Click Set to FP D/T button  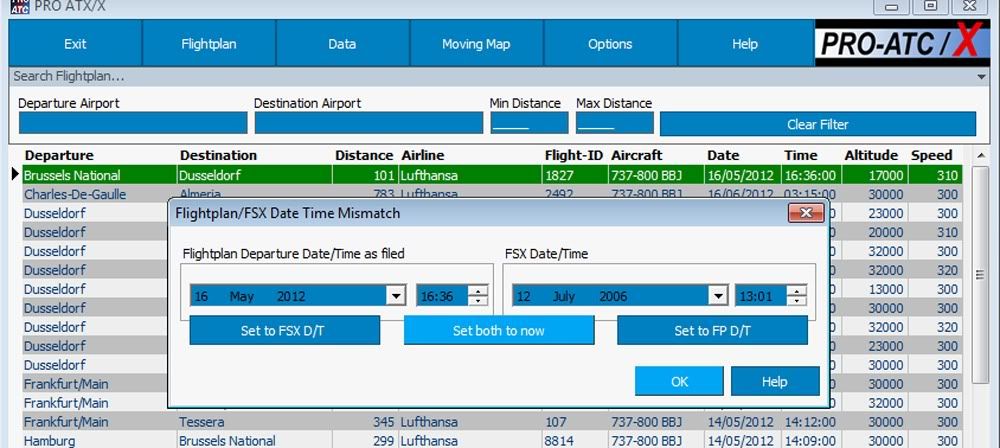pos(712,331)
